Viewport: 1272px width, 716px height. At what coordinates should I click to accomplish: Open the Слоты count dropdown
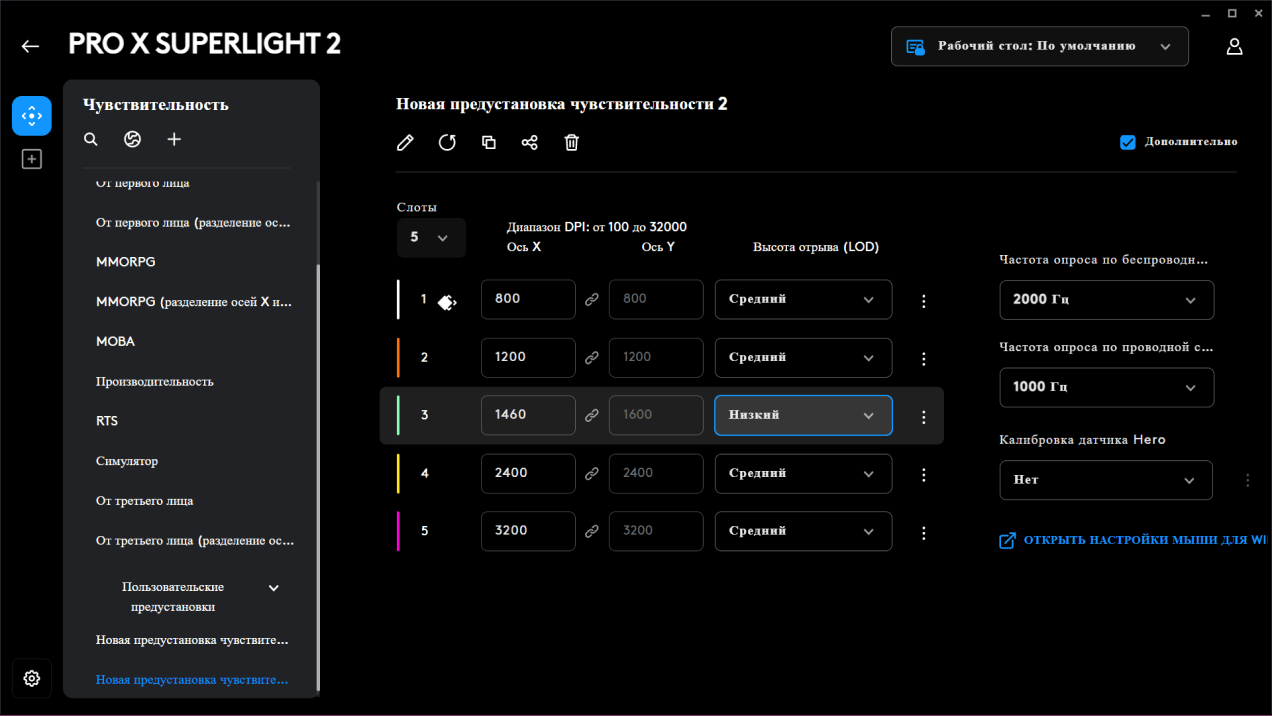tap(431, 238)
